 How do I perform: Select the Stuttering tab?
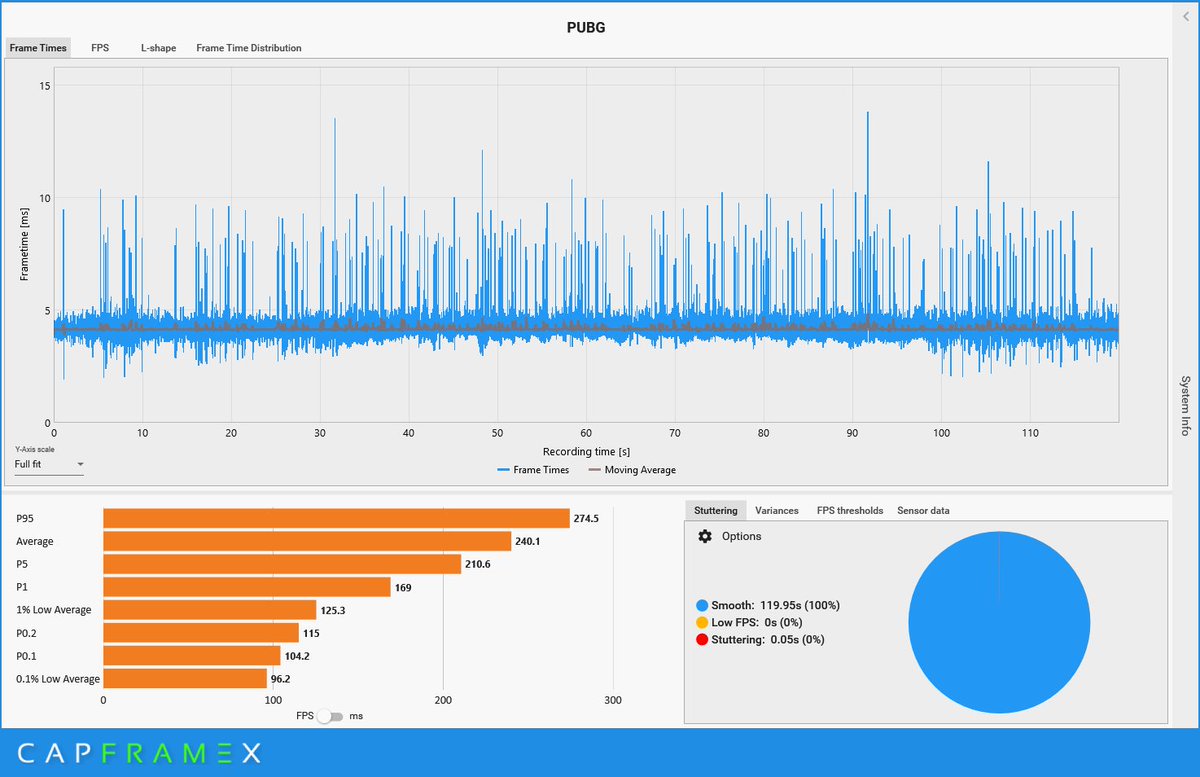coord(715,510)
